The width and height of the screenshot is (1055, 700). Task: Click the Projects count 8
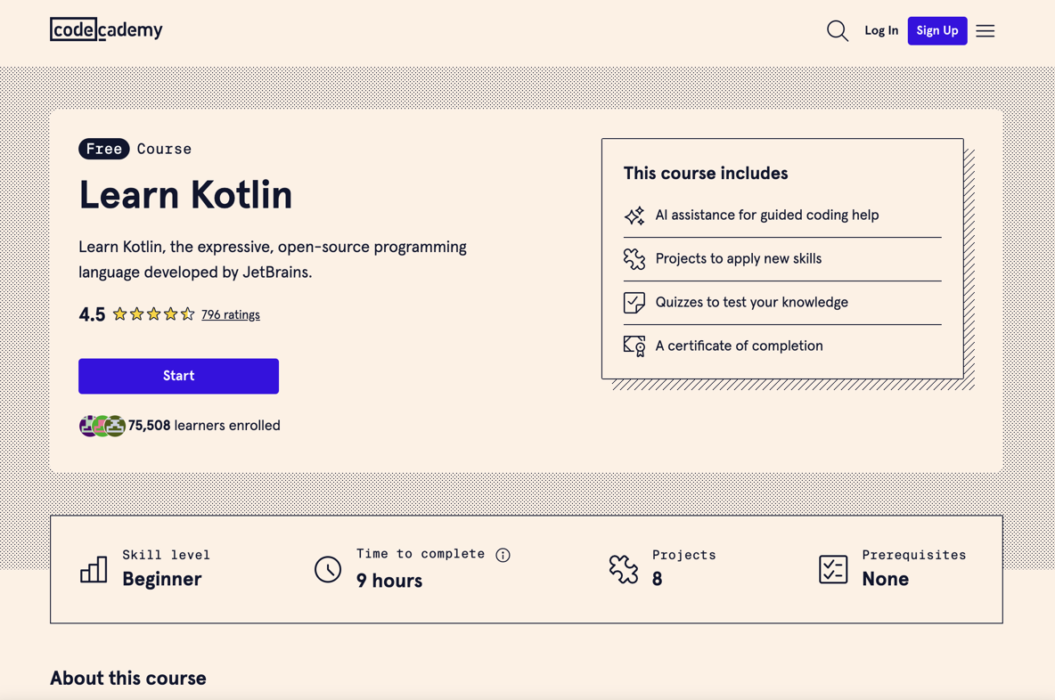657,579
